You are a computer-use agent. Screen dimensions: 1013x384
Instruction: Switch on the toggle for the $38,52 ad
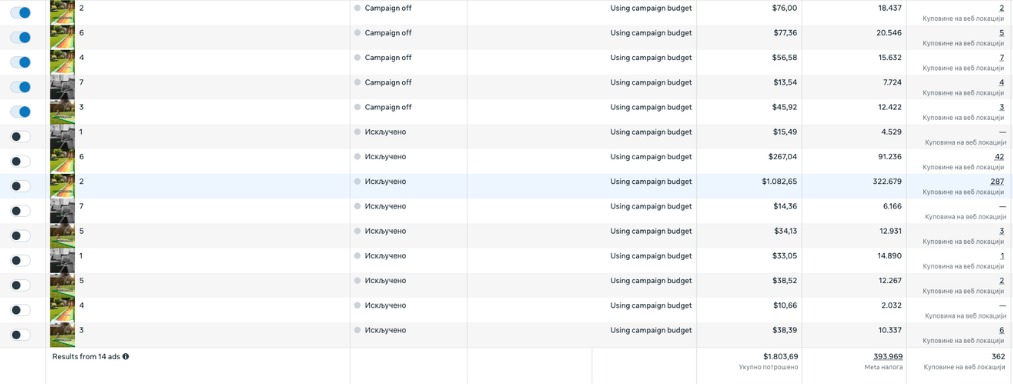[x=20, y=285]
